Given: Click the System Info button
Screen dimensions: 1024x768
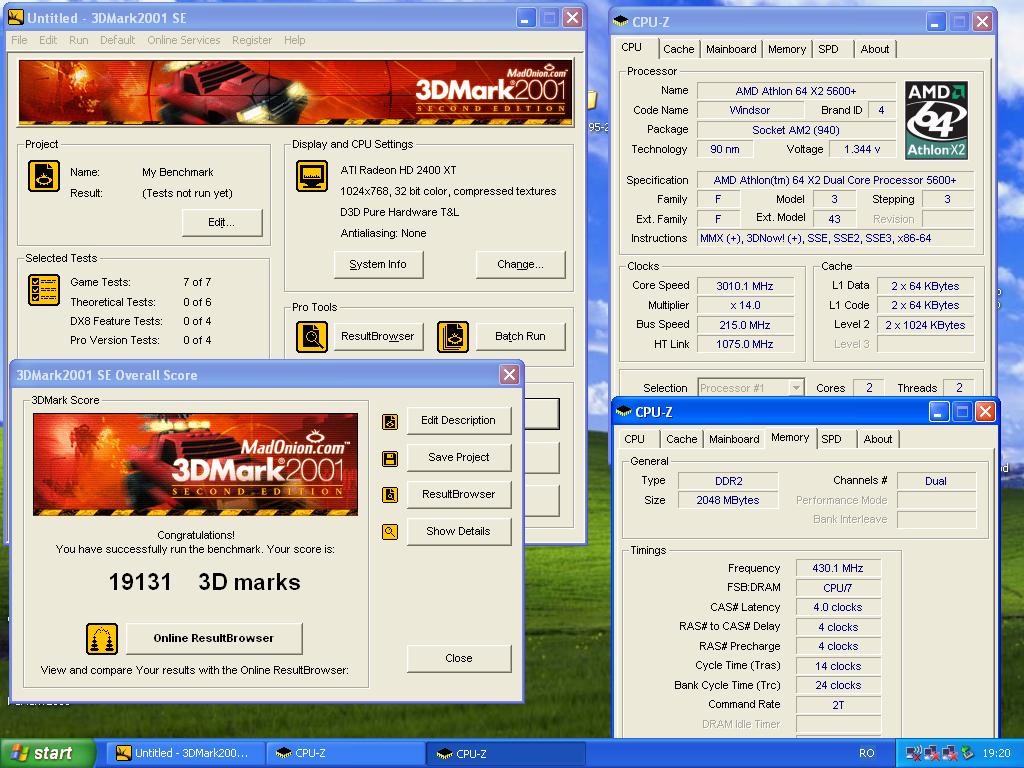Looking at the screenshot, I should pyautogui.click(x=378, y=264).
